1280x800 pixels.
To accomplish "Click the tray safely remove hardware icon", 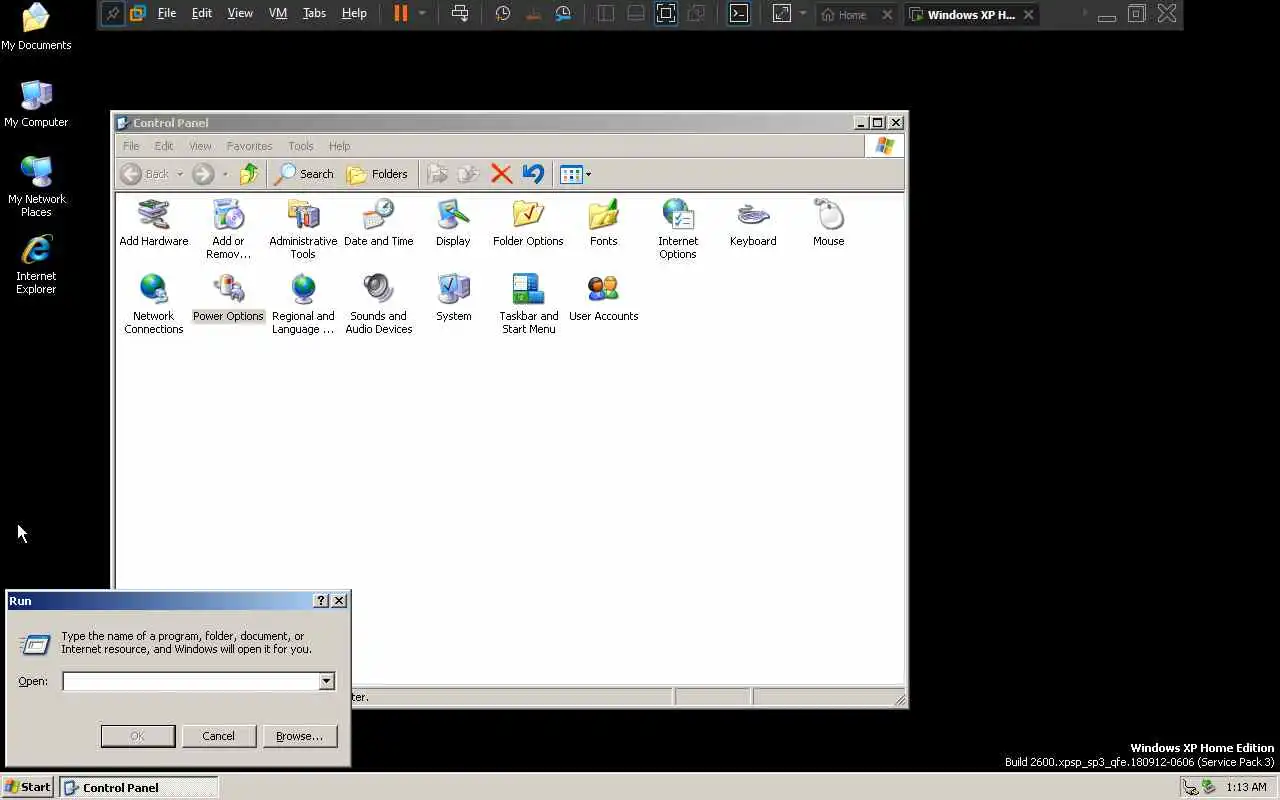I will point(1208,787).
